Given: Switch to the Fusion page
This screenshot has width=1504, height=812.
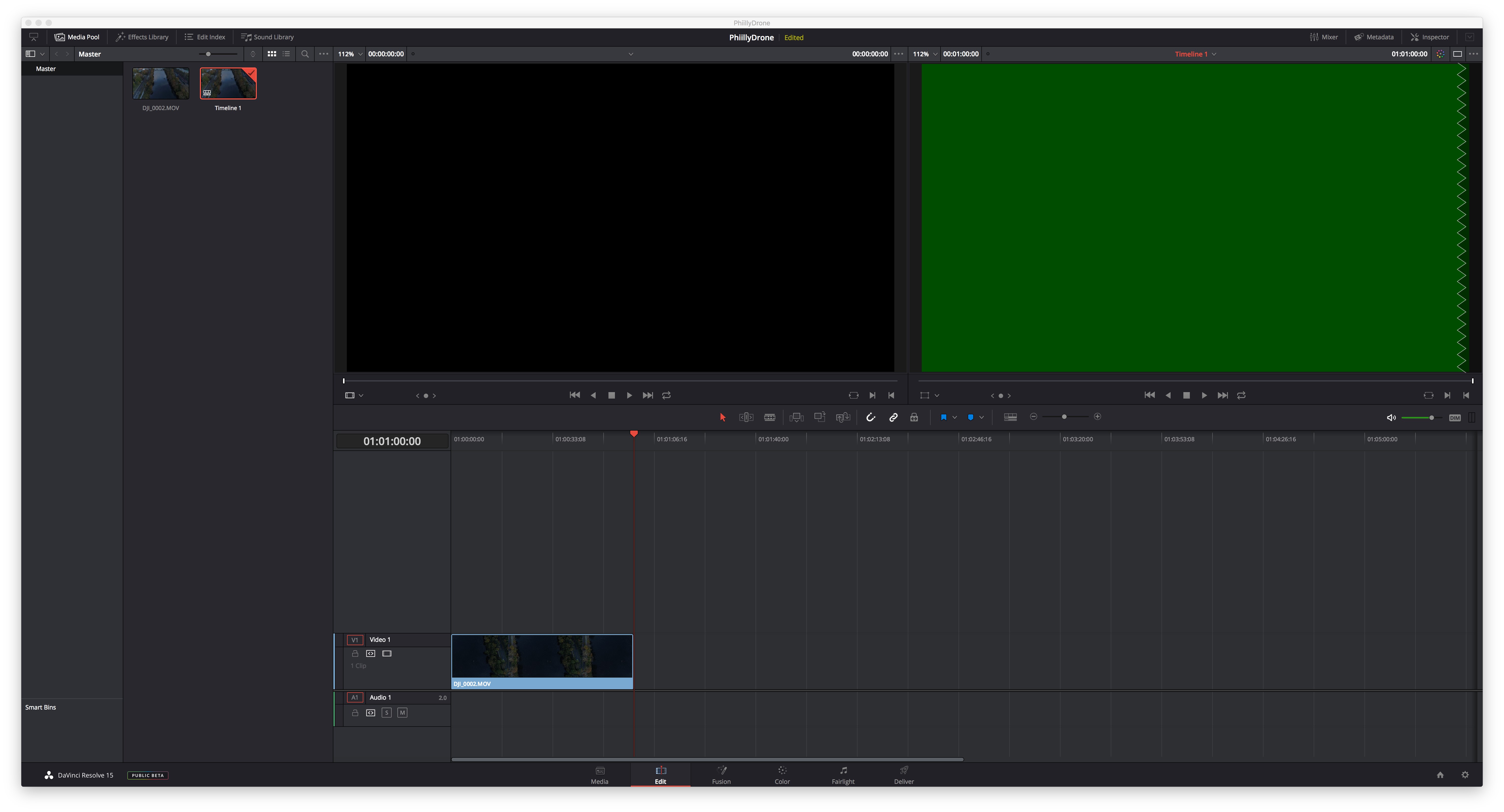Looking at the screenshot, I should point(721,775).
